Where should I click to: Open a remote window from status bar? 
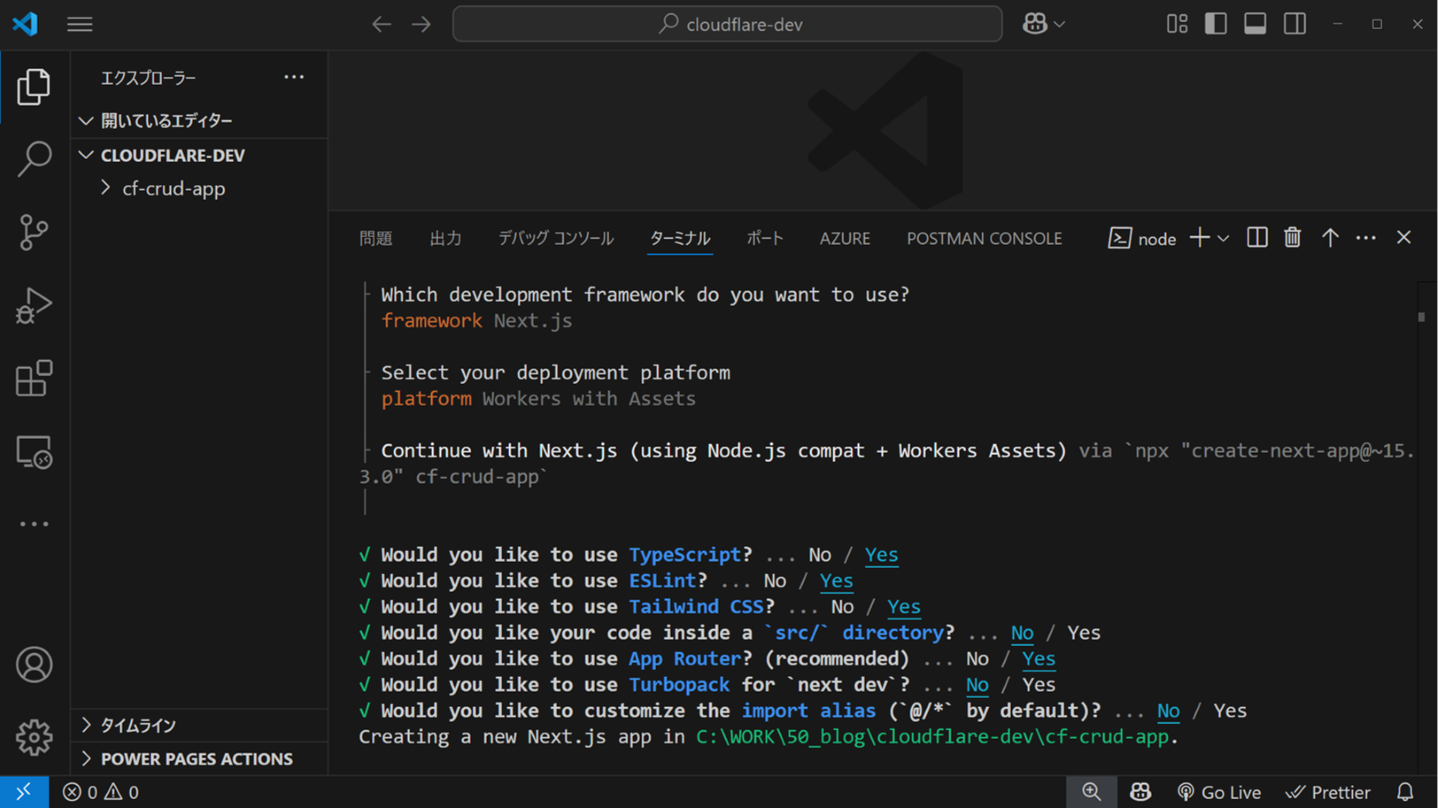[24, 792]
